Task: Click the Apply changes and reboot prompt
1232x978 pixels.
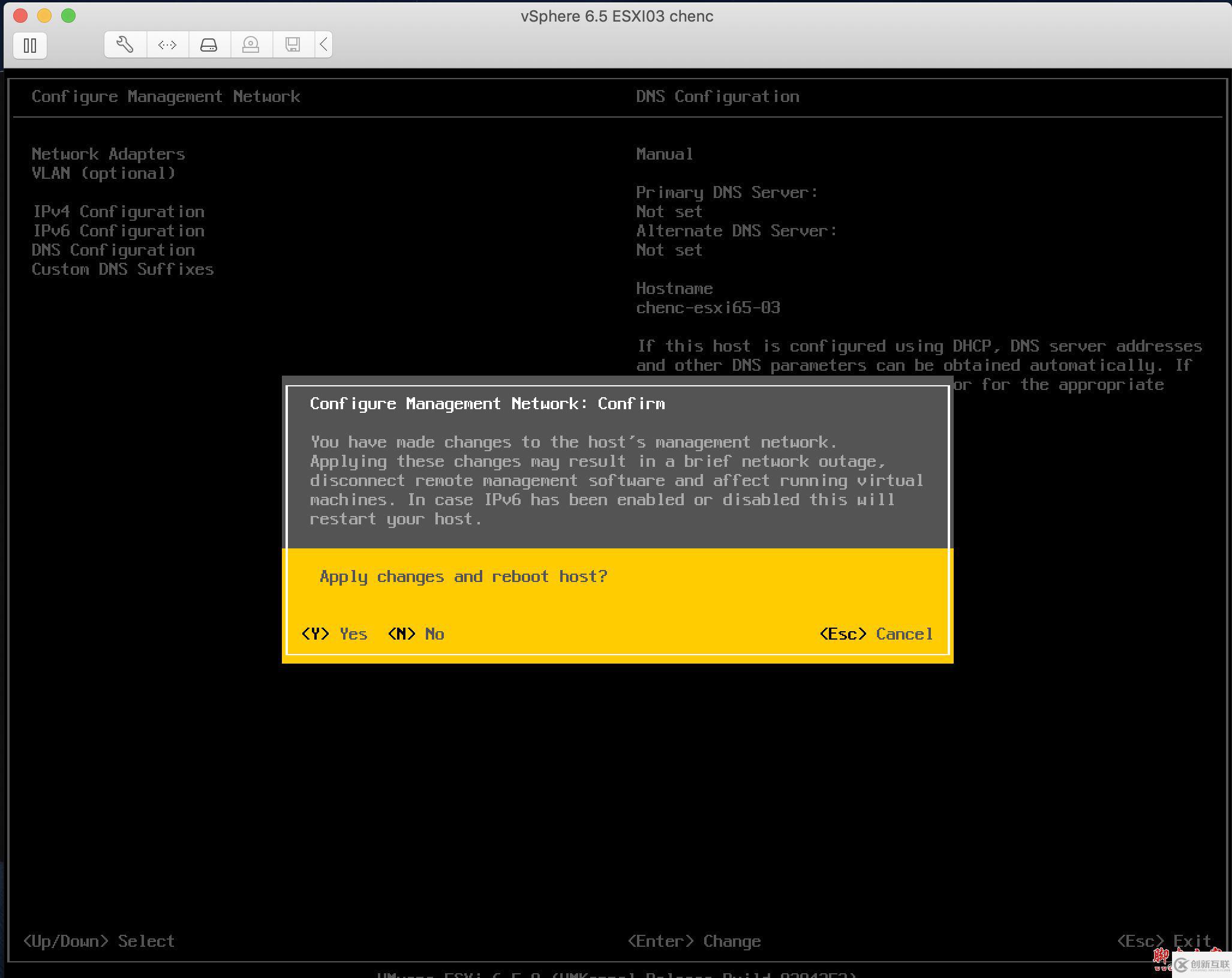Action: 463,576
